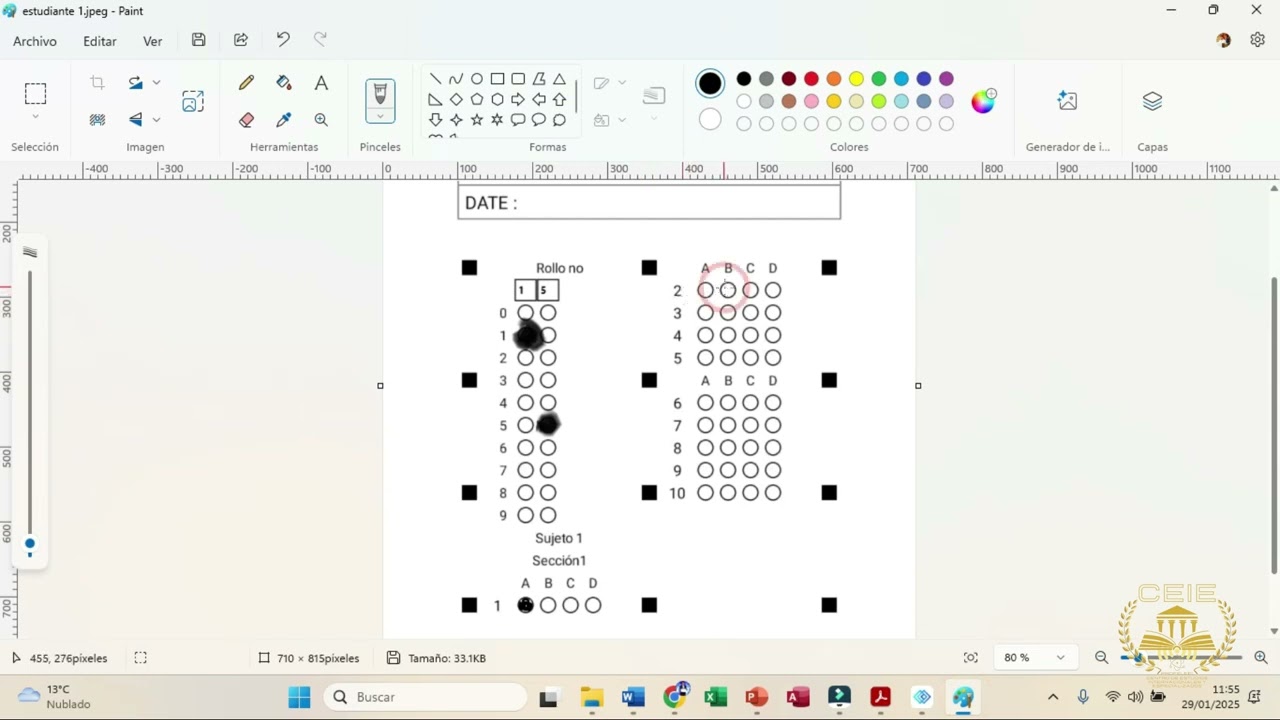
Task: Pick the Five-point star shape
Action: pos(477,120)
